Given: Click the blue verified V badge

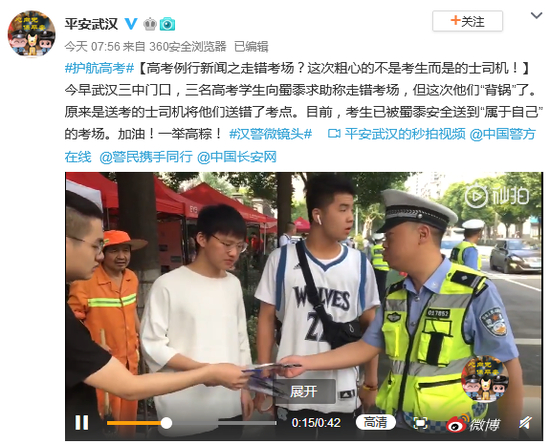Looking at the screenshot, I should (131, 24).
